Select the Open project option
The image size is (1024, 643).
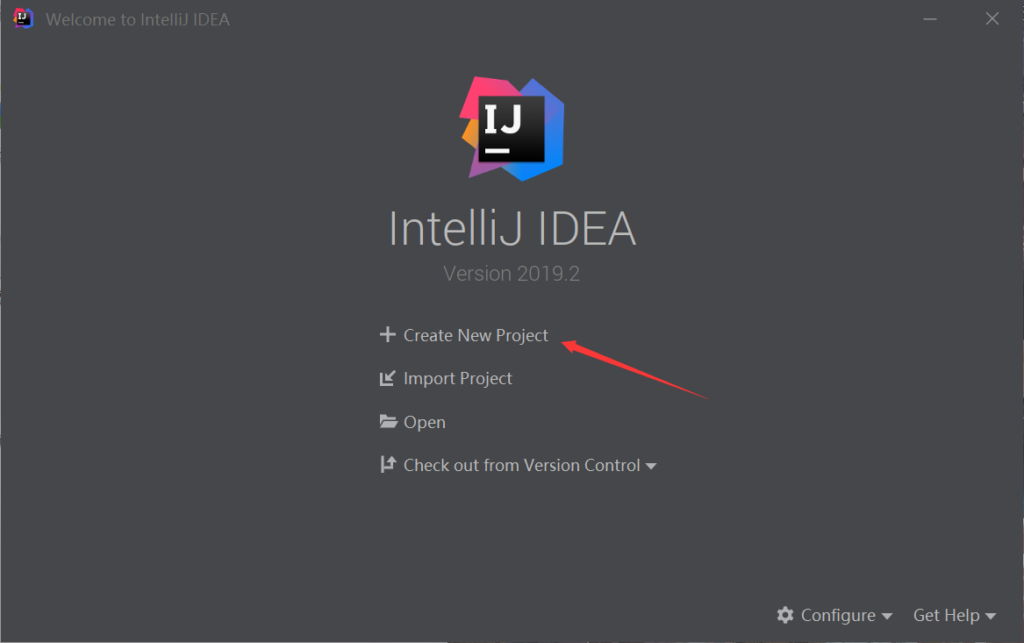pos(424,422)
